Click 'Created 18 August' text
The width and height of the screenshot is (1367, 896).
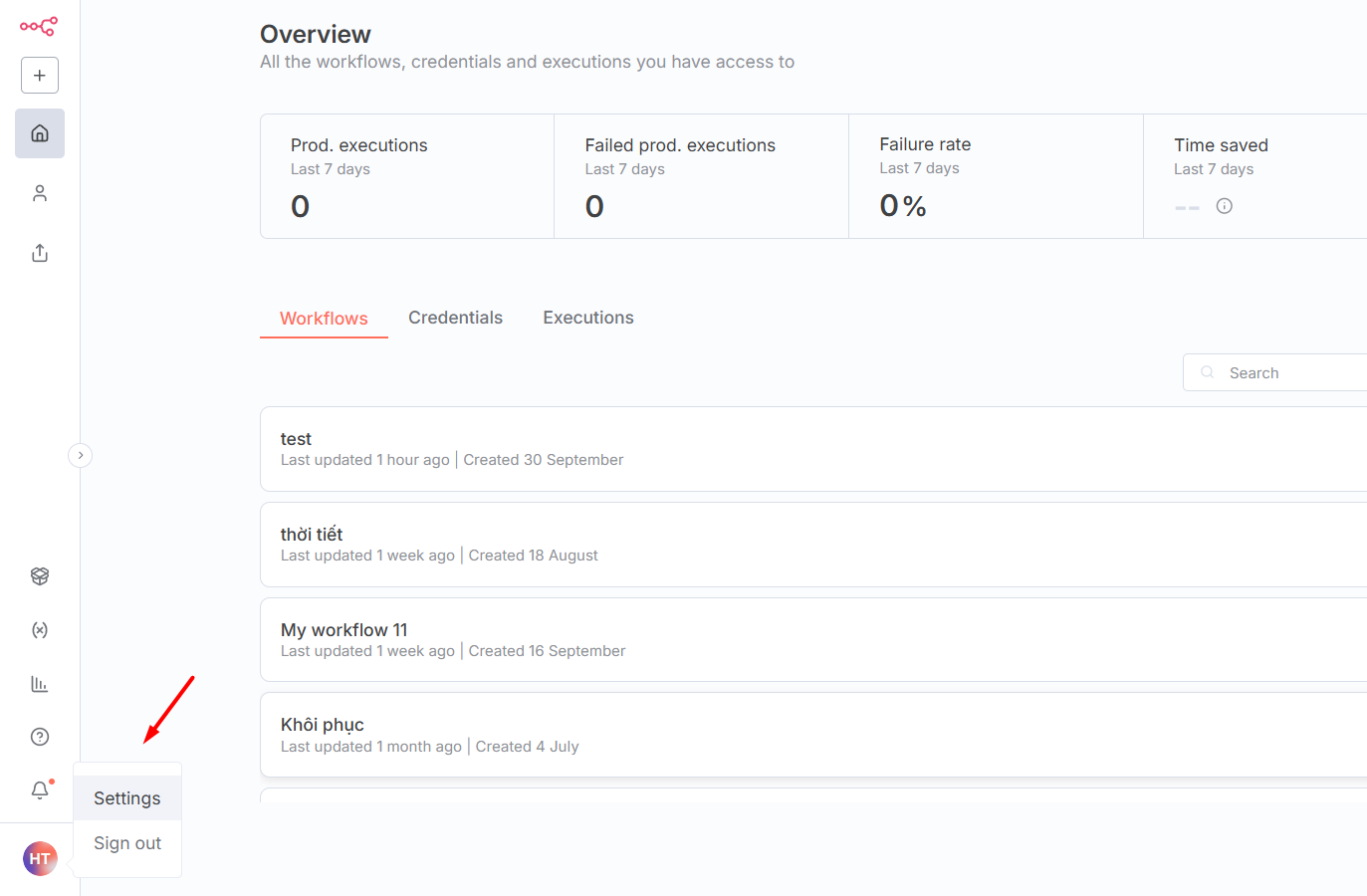tap(534, 556)
